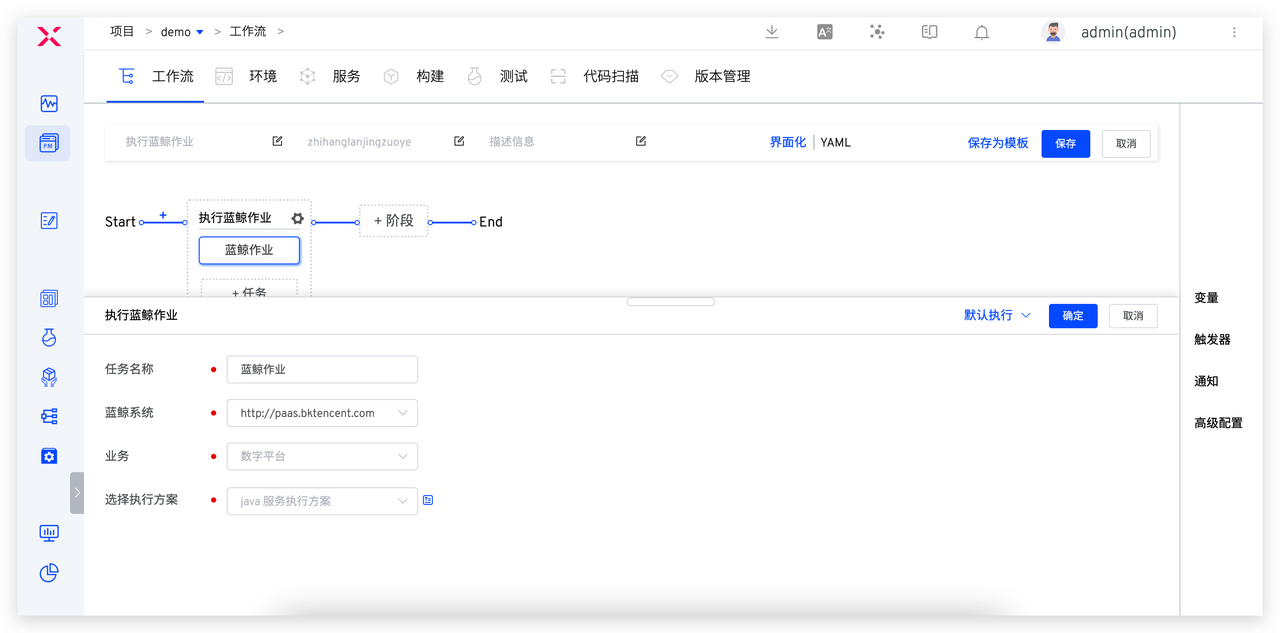Click the admin user avatar
The height and width of the screenshot is (633, 1280).
coord(1053,32)
